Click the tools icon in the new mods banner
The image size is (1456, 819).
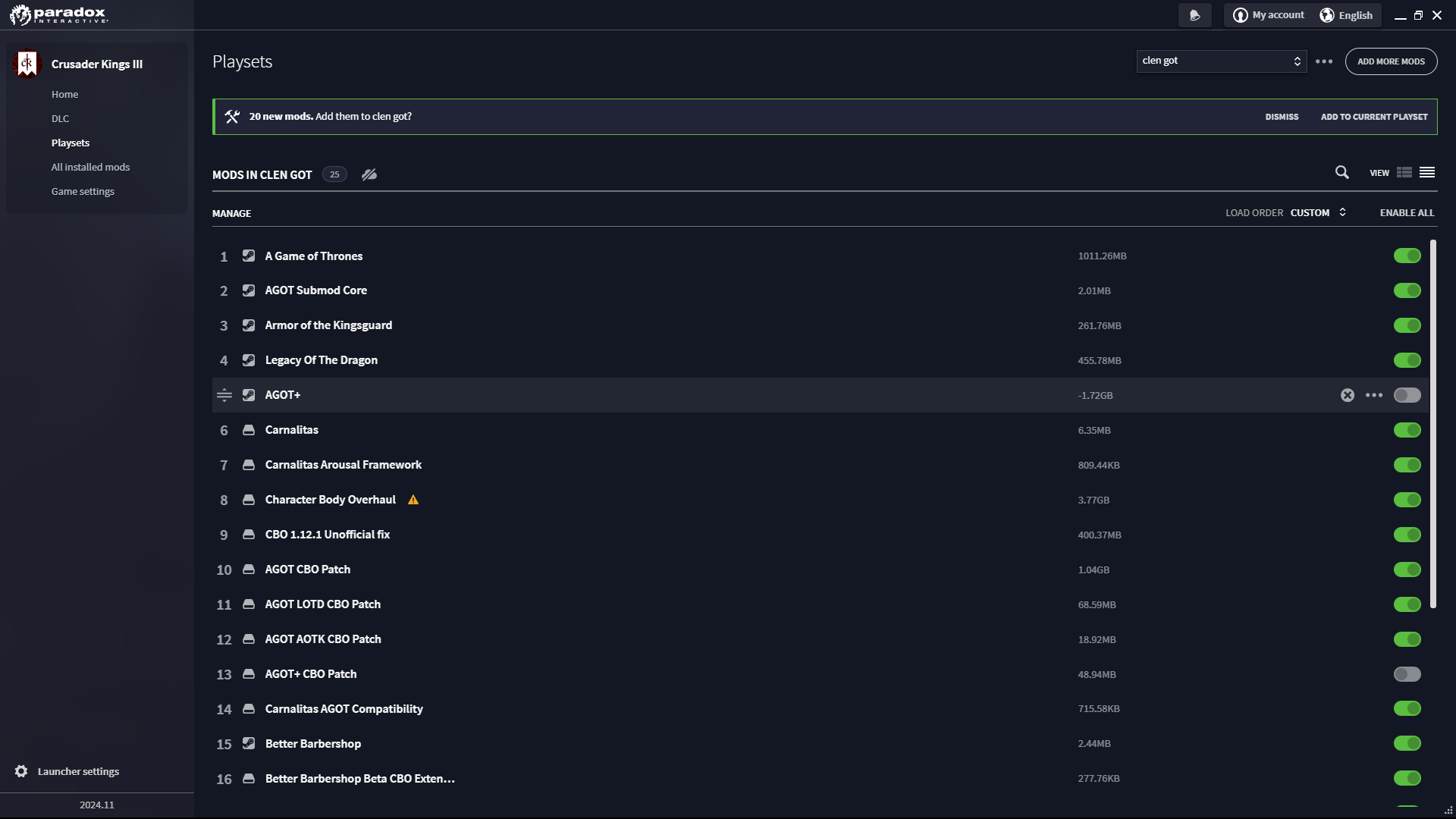click(232, 117)
